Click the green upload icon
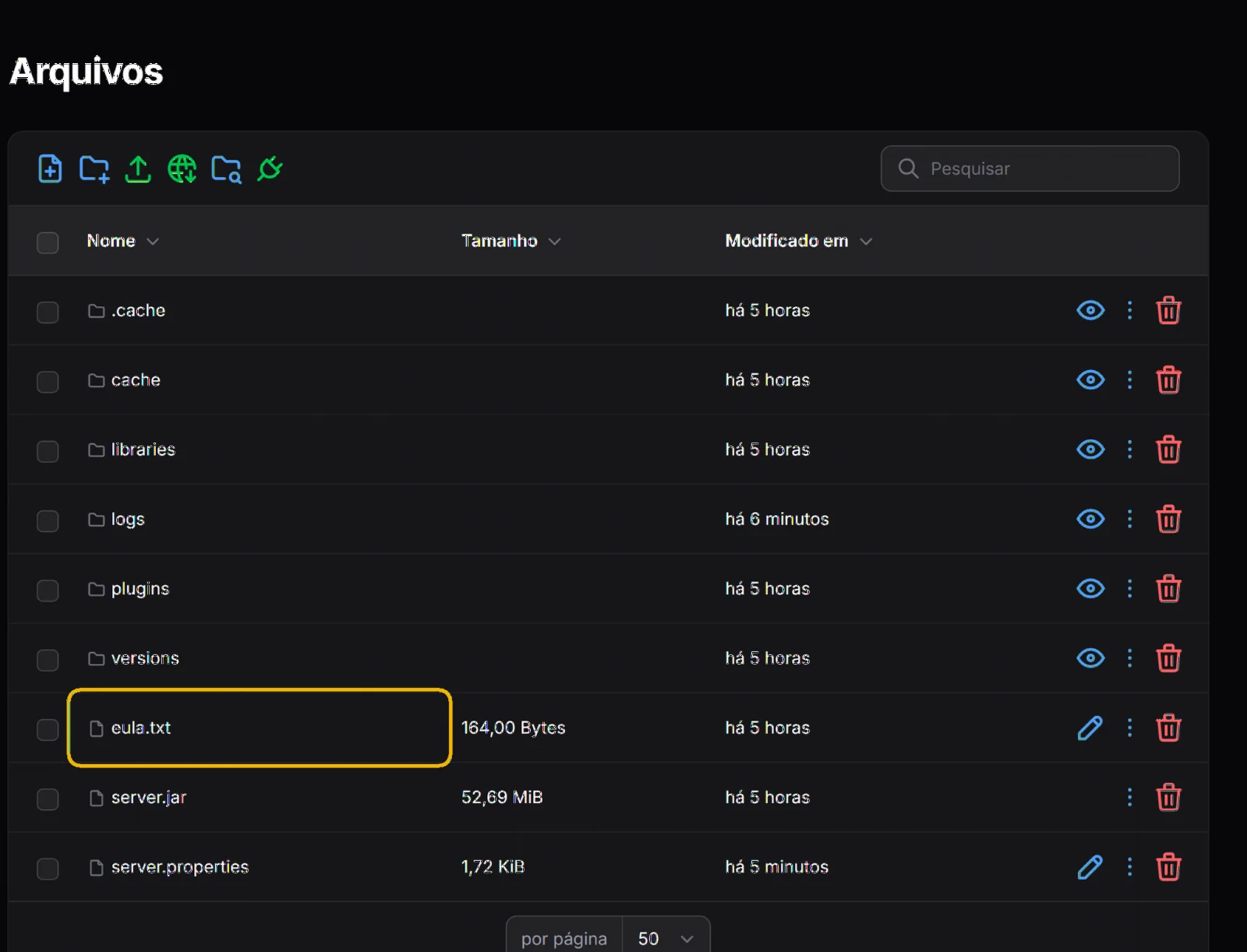The image size is (1247, 952). click(x=138, y=168)
